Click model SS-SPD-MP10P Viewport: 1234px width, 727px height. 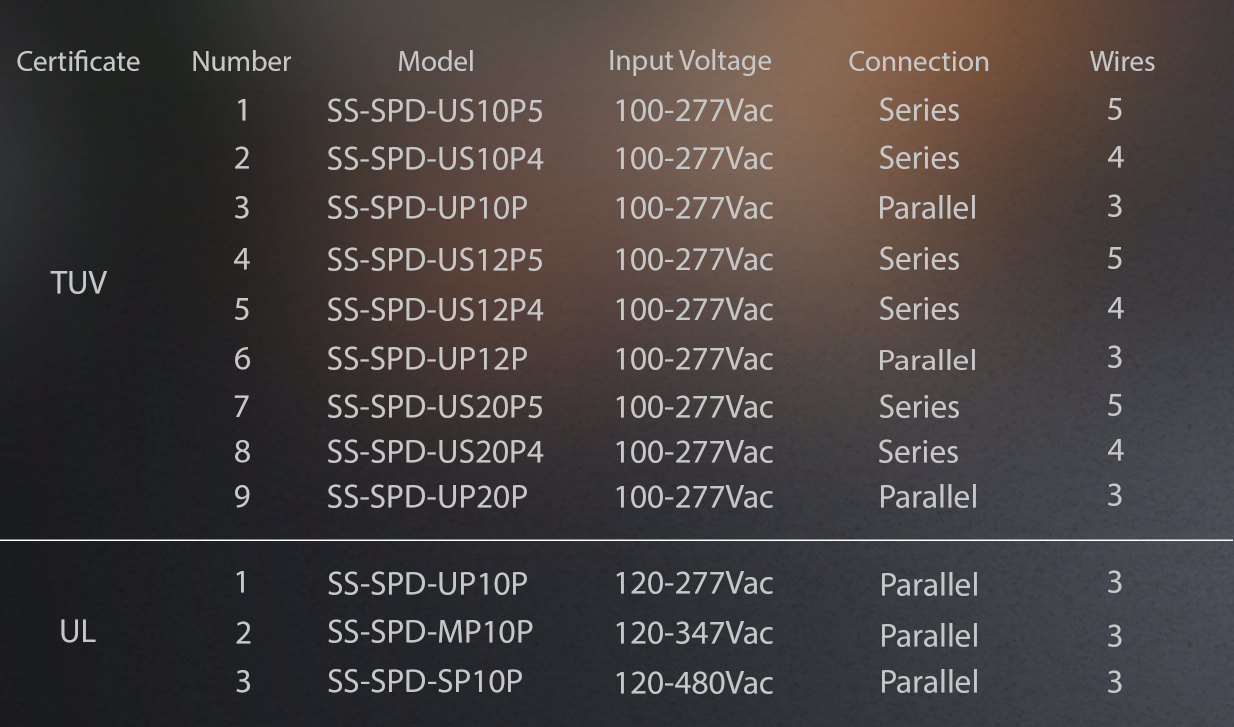coord(430,632)
